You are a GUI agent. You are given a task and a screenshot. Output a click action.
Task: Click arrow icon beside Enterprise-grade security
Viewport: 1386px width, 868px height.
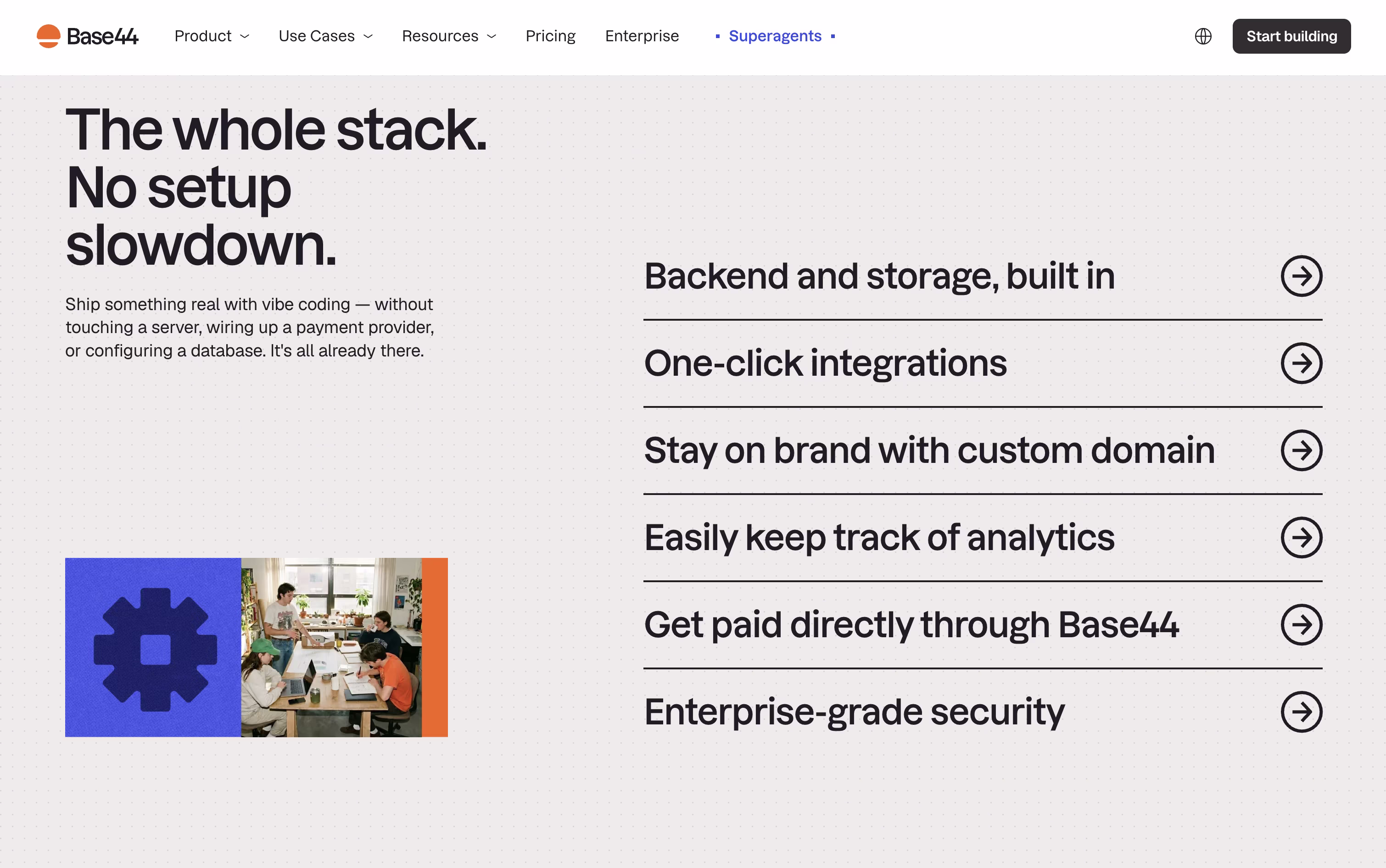pos(1301,712)
